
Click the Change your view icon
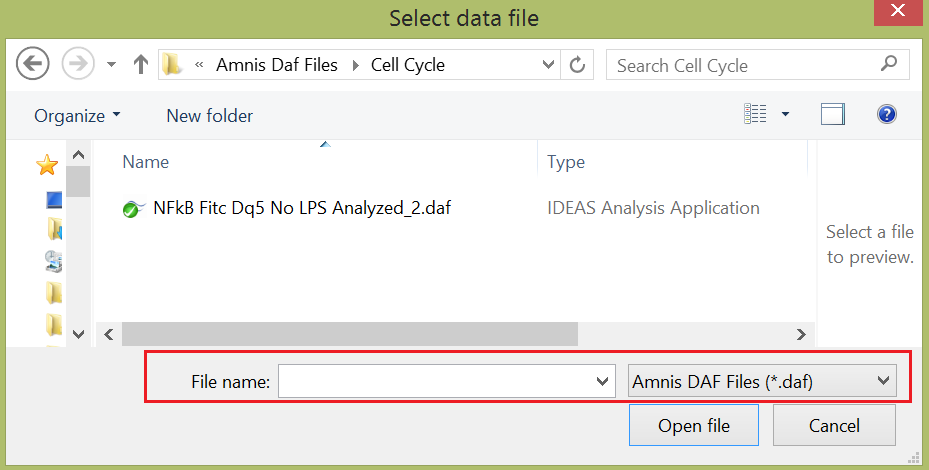click(755, 115)
